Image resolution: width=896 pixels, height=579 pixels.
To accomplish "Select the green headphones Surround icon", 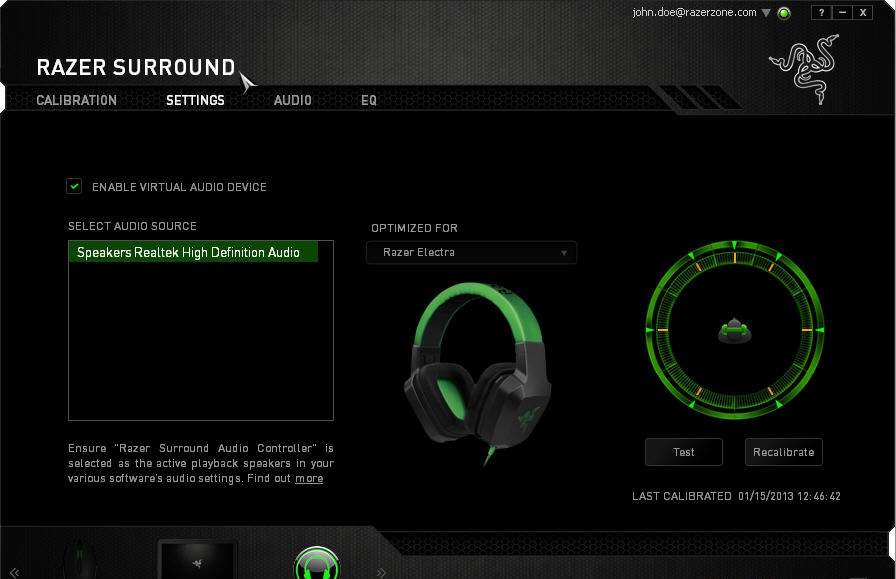I will point(317,564).
